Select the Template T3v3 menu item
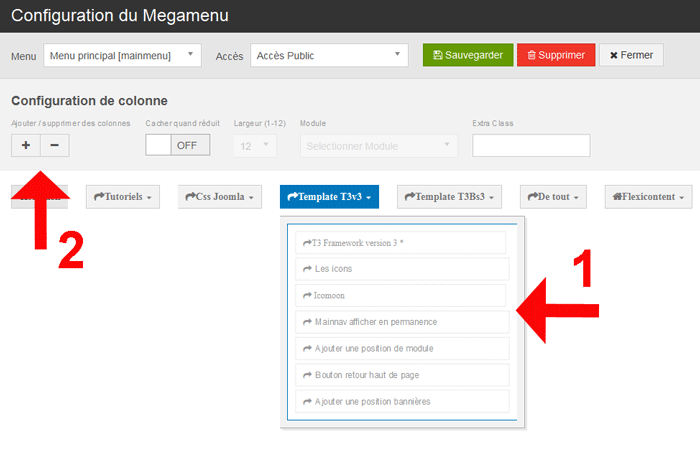 329,198
